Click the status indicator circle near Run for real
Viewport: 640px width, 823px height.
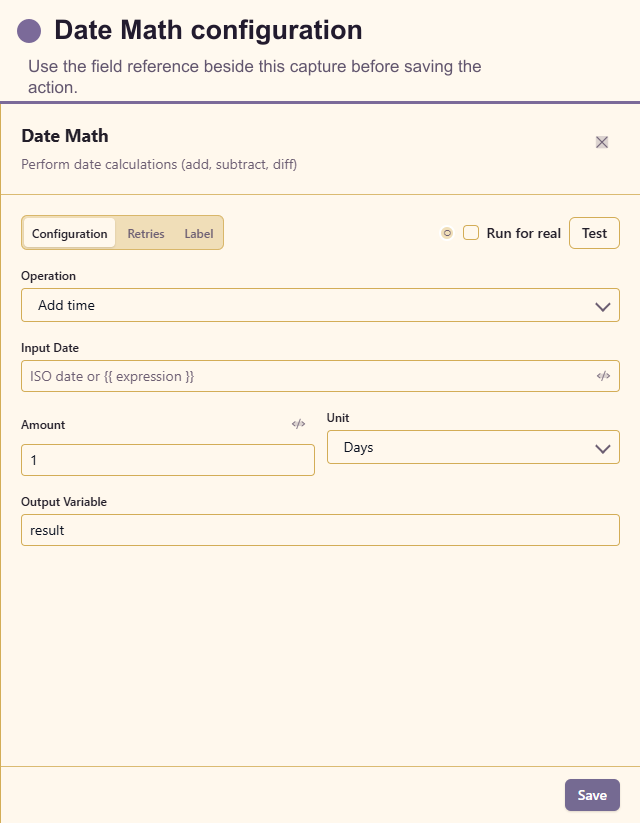447,233
